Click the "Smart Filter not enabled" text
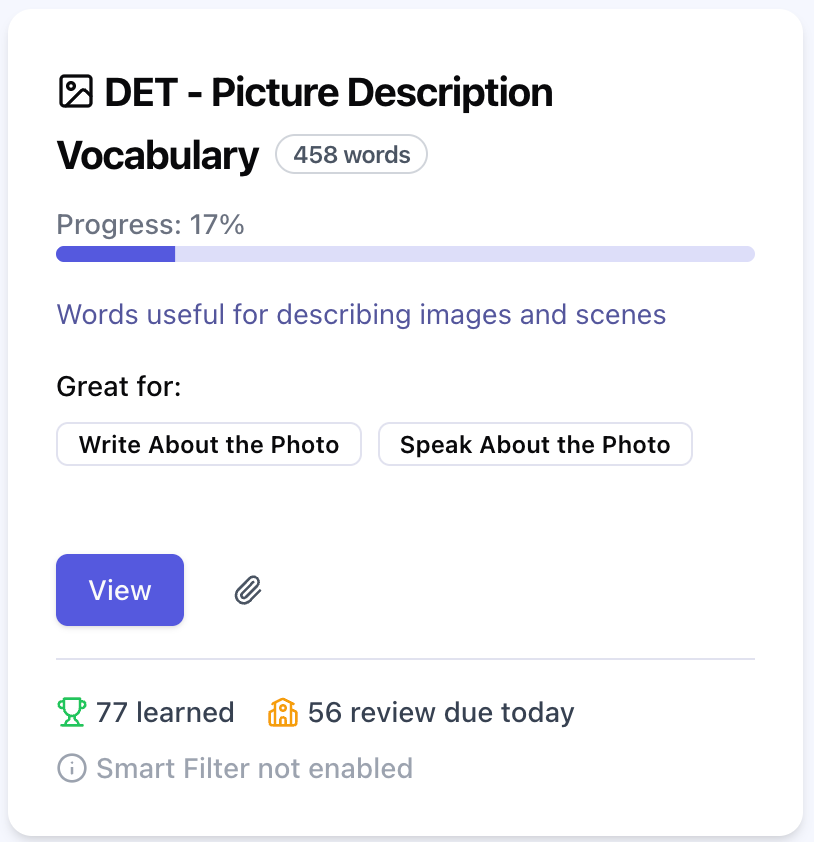 tap(254, 768)
